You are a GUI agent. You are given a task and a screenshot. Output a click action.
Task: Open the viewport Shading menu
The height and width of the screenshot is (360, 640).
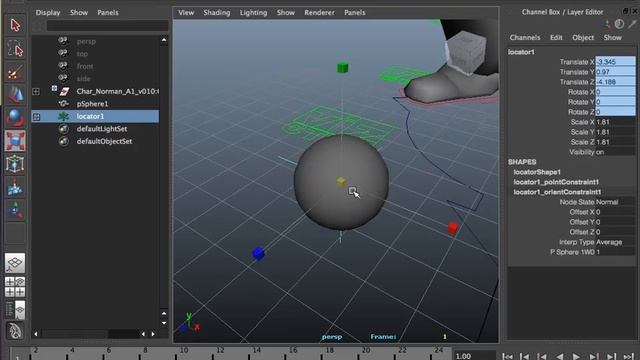click(x=217, y=13)
